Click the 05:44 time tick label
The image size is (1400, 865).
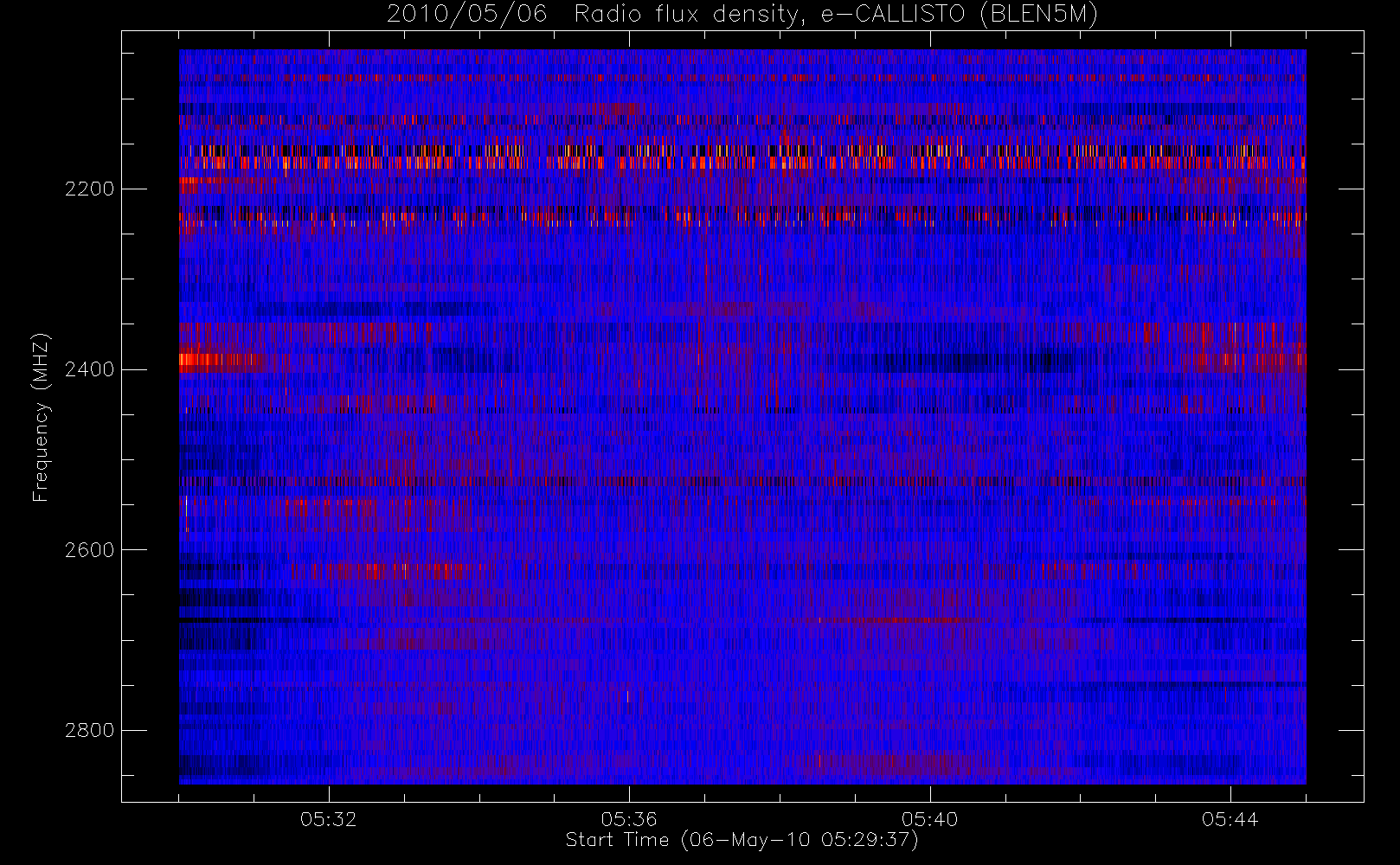1230,819
